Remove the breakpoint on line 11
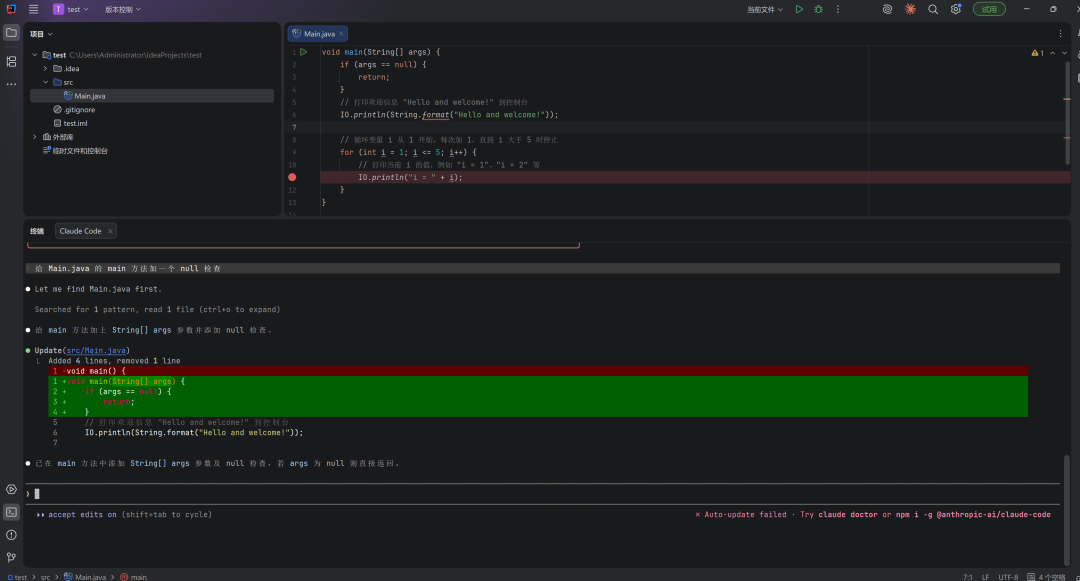The height and width of the screenshot is (581, 1080). (x=292, y=177)
